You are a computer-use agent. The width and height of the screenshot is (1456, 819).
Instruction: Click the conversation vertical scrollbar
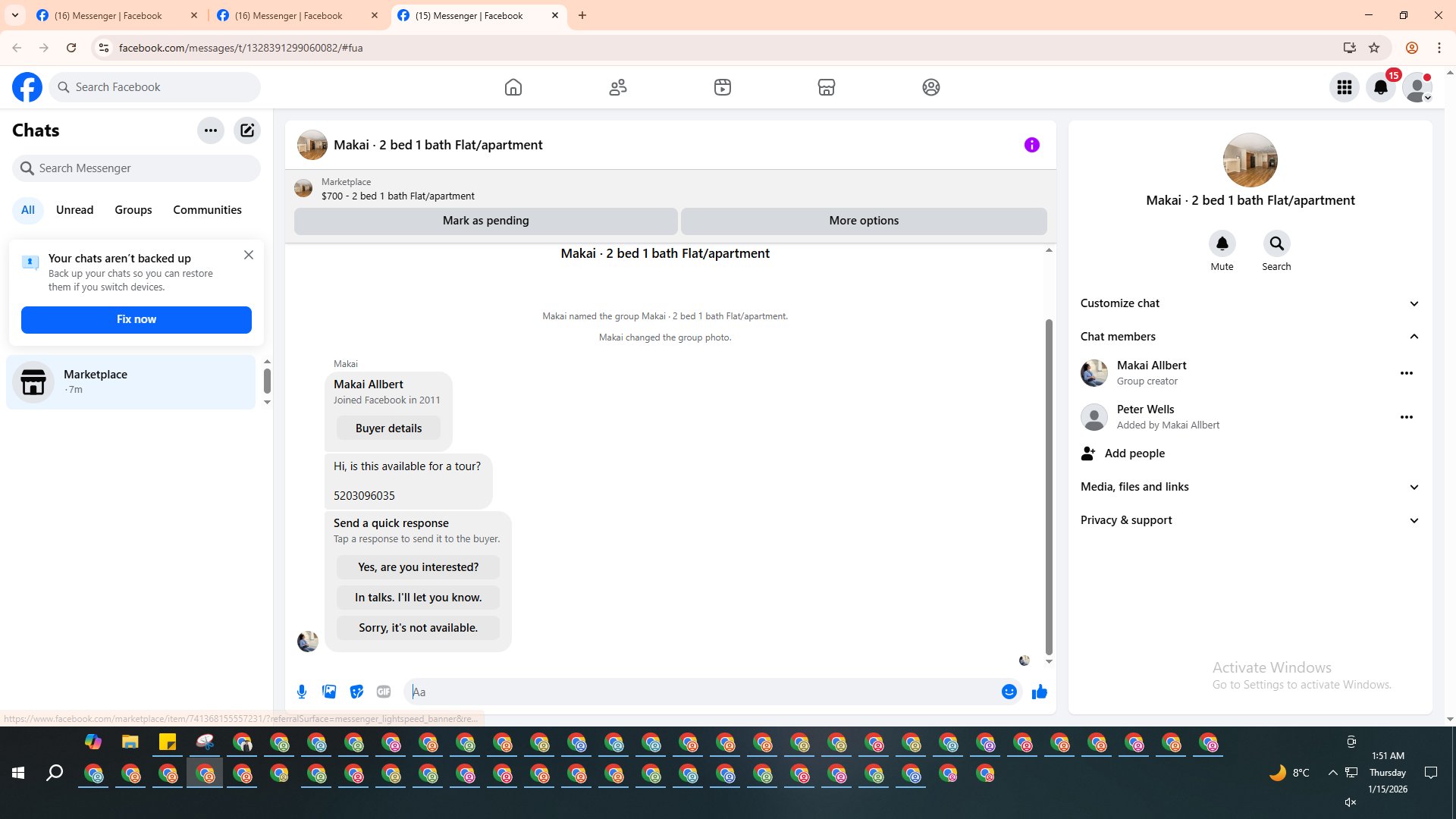pyautogui.click(x=1049, y=485)
